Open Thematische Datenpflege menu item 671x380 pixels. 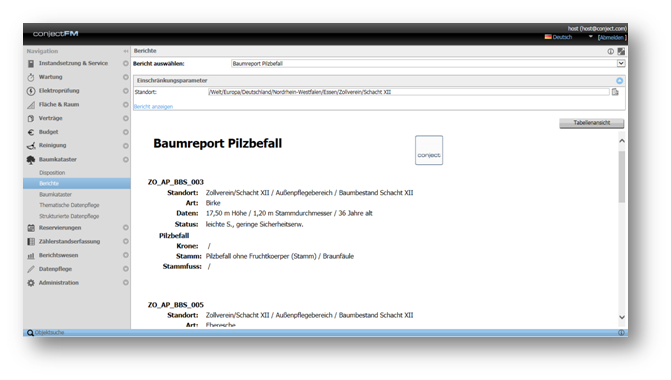click(x=69, y=205)
